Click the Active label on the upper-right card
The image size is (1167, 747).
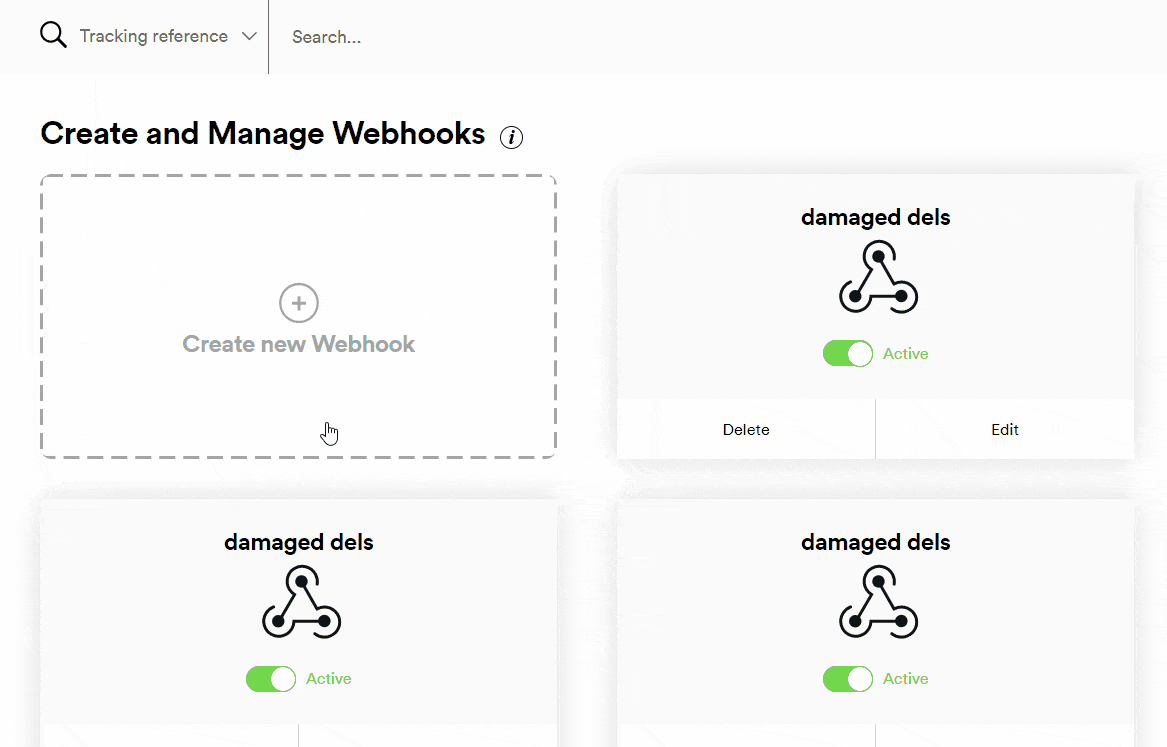pos(905,354)
